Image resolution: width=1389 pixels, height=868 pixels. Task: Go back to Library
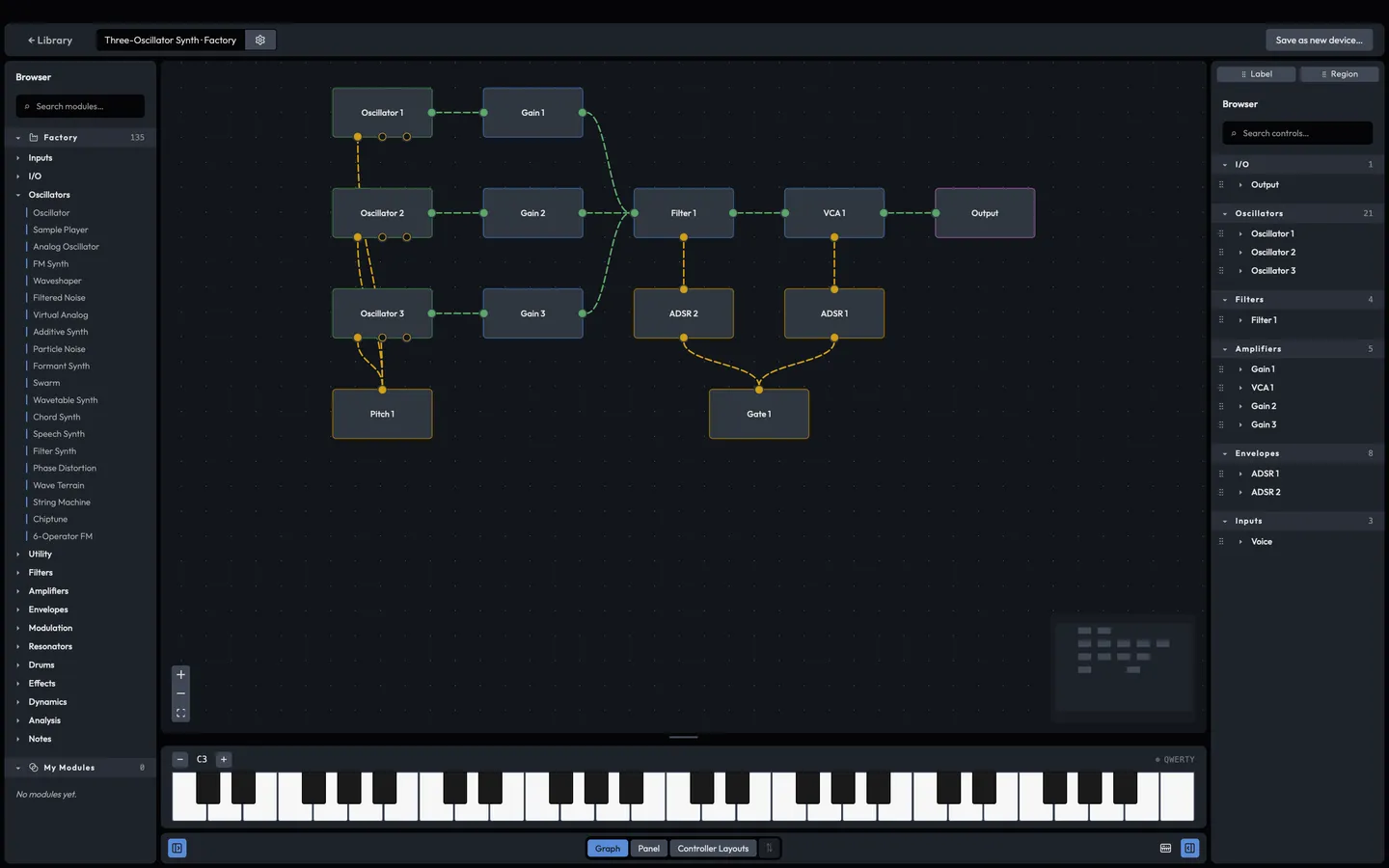point(50,41)
